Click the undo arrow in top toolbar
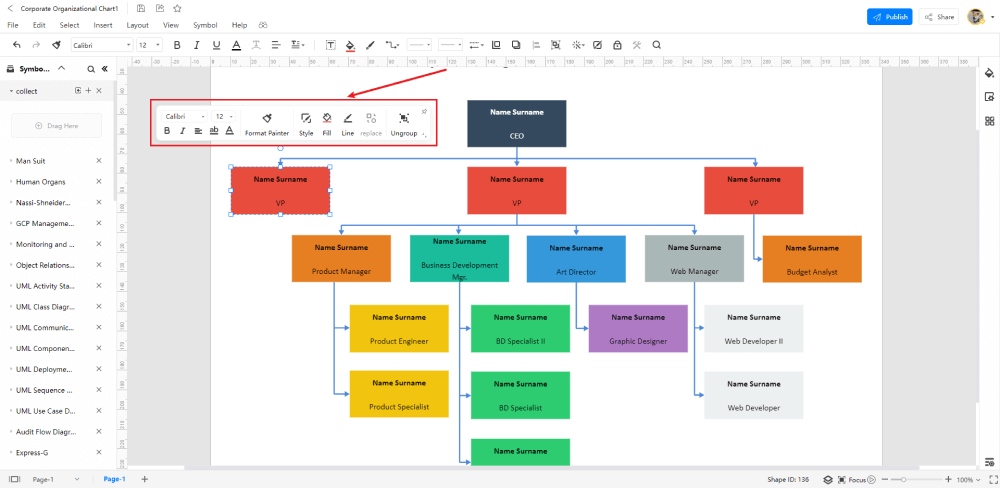 17,45
